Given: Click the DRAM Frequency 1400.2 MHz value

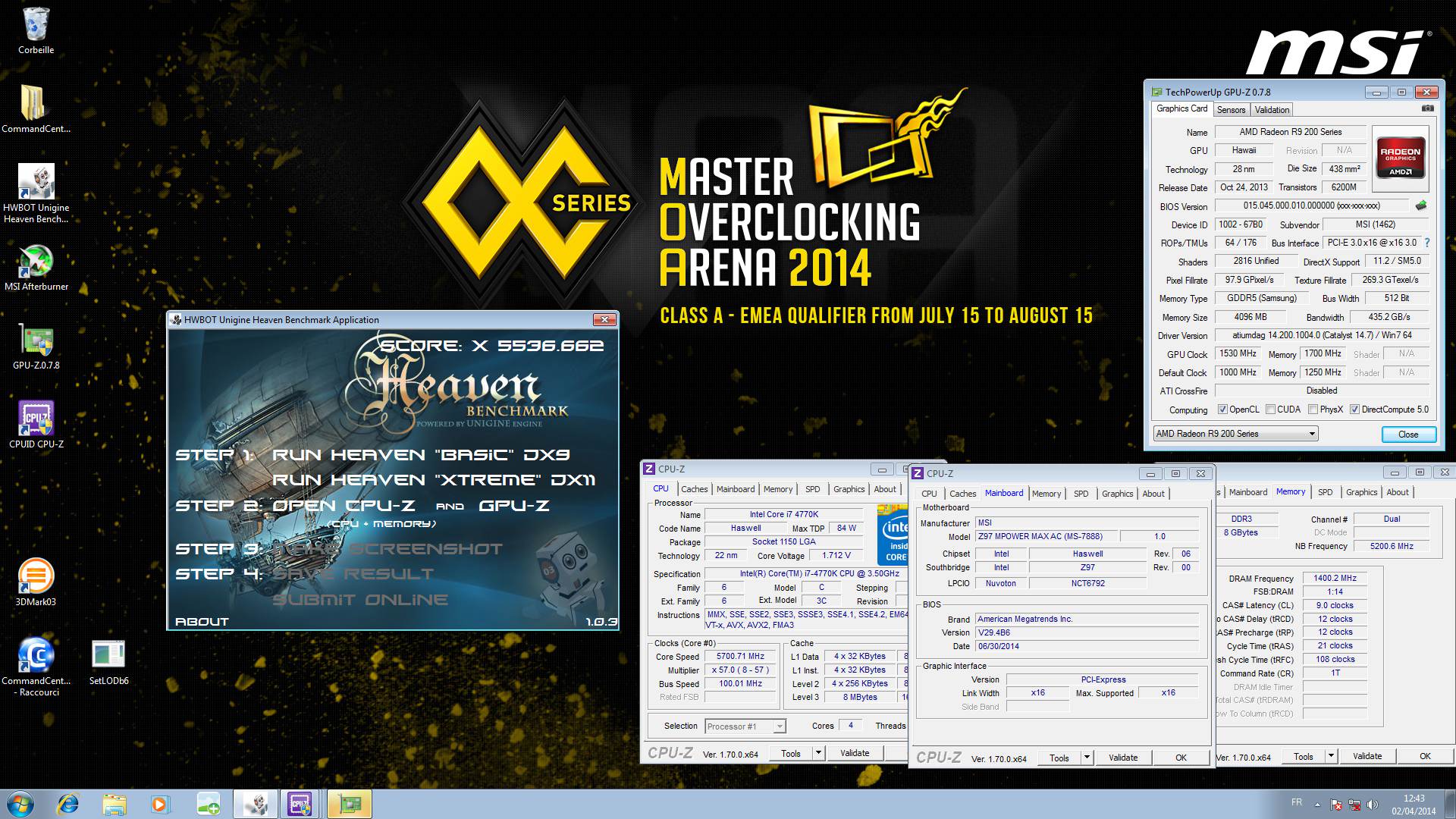Looking at the screenshot, I should coord(1335,579).
